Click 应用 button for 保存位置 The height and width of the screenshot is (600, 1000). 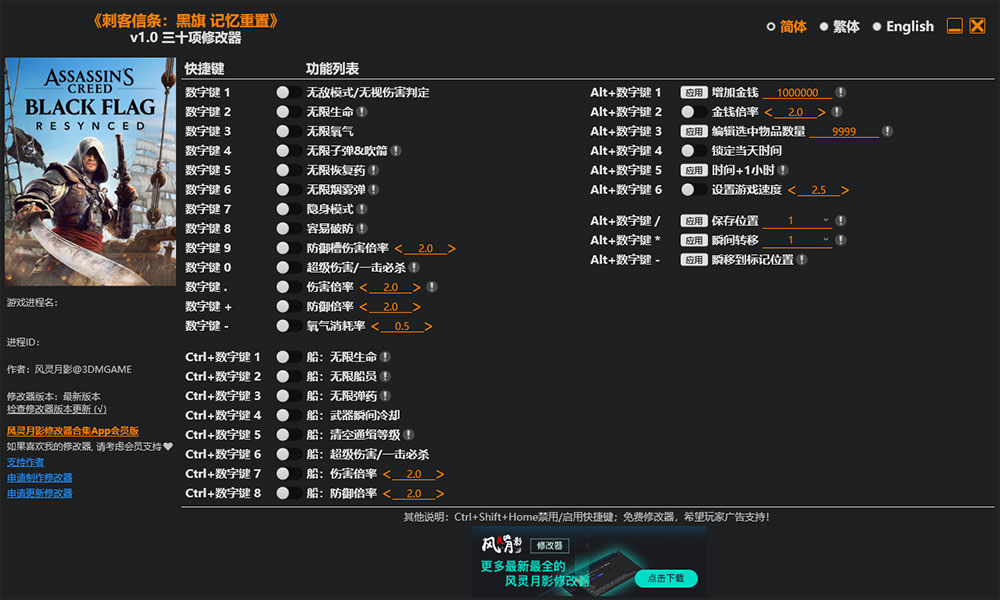(694, 221)
